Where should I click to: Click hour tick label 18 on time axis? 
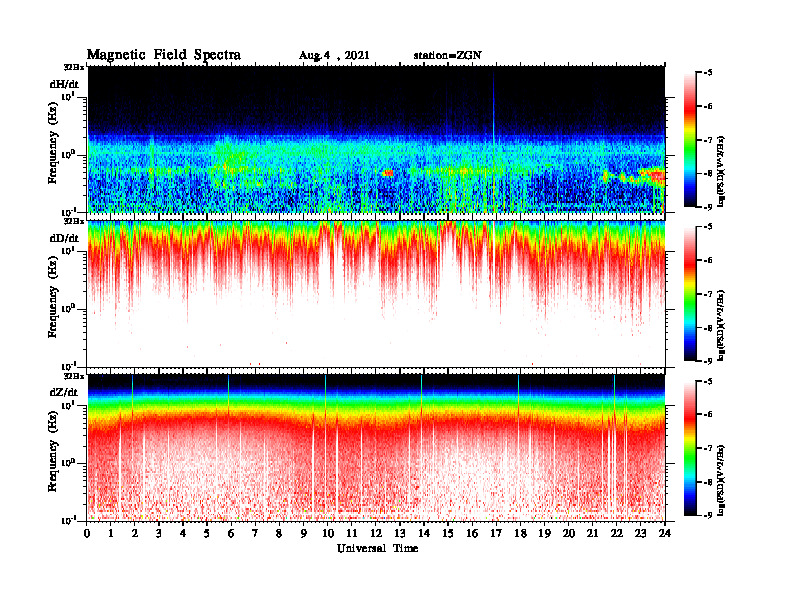(520, 533)
